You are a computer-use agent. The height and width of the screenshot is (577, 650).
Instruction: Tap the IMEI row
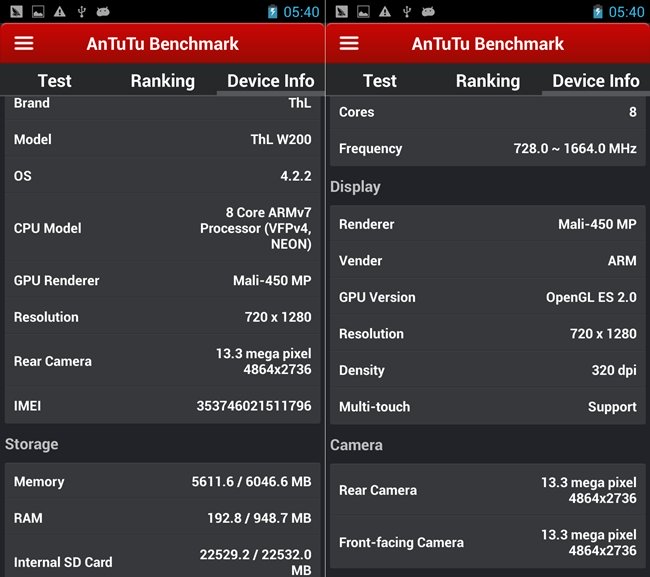(x=162, y=406)
